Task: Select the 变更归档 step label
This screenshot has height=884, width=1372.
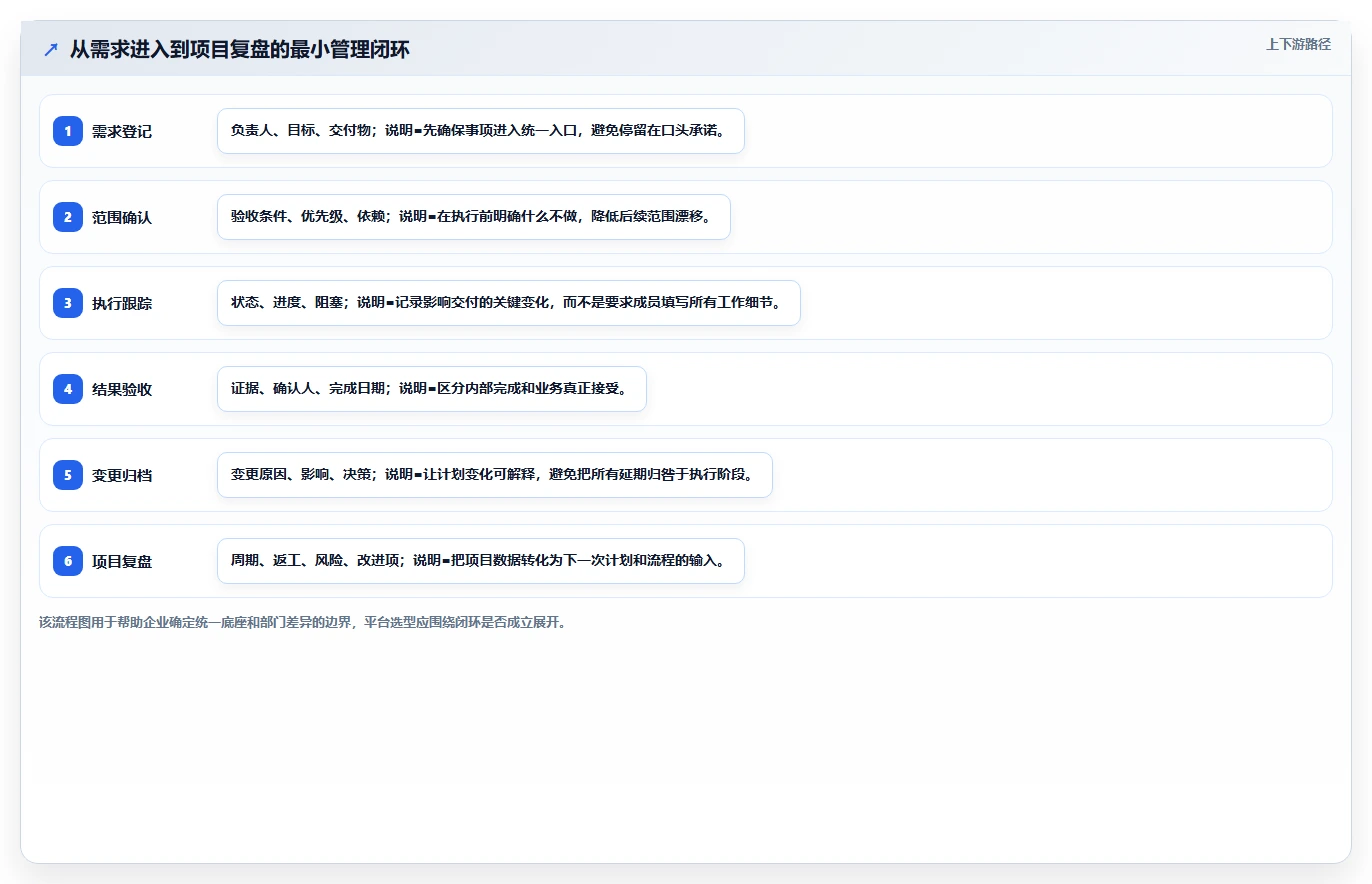Action: coord(122,475)
